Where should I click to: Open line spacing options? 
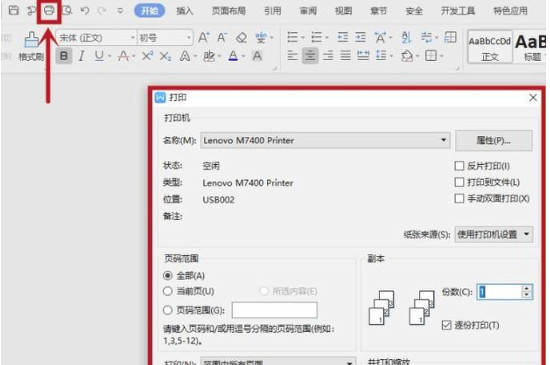tap(381, 55)
